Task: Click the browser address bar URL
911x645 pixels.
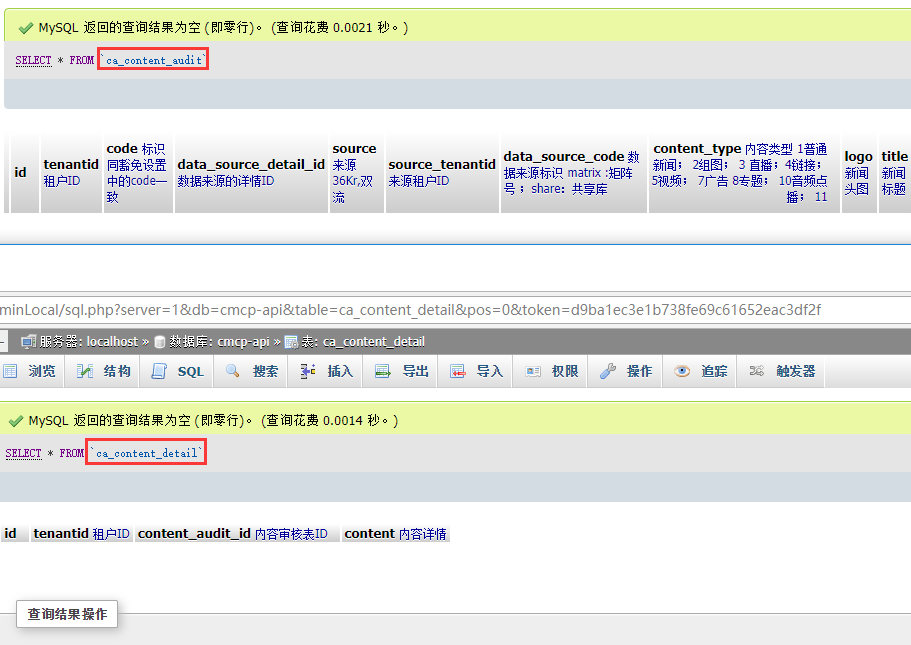Action: [x=410, y=310]
